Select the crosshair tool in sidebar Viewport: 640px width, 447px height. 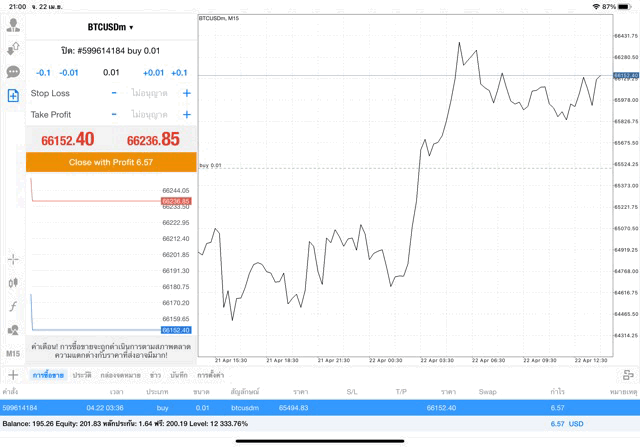[x=13, y=259]
